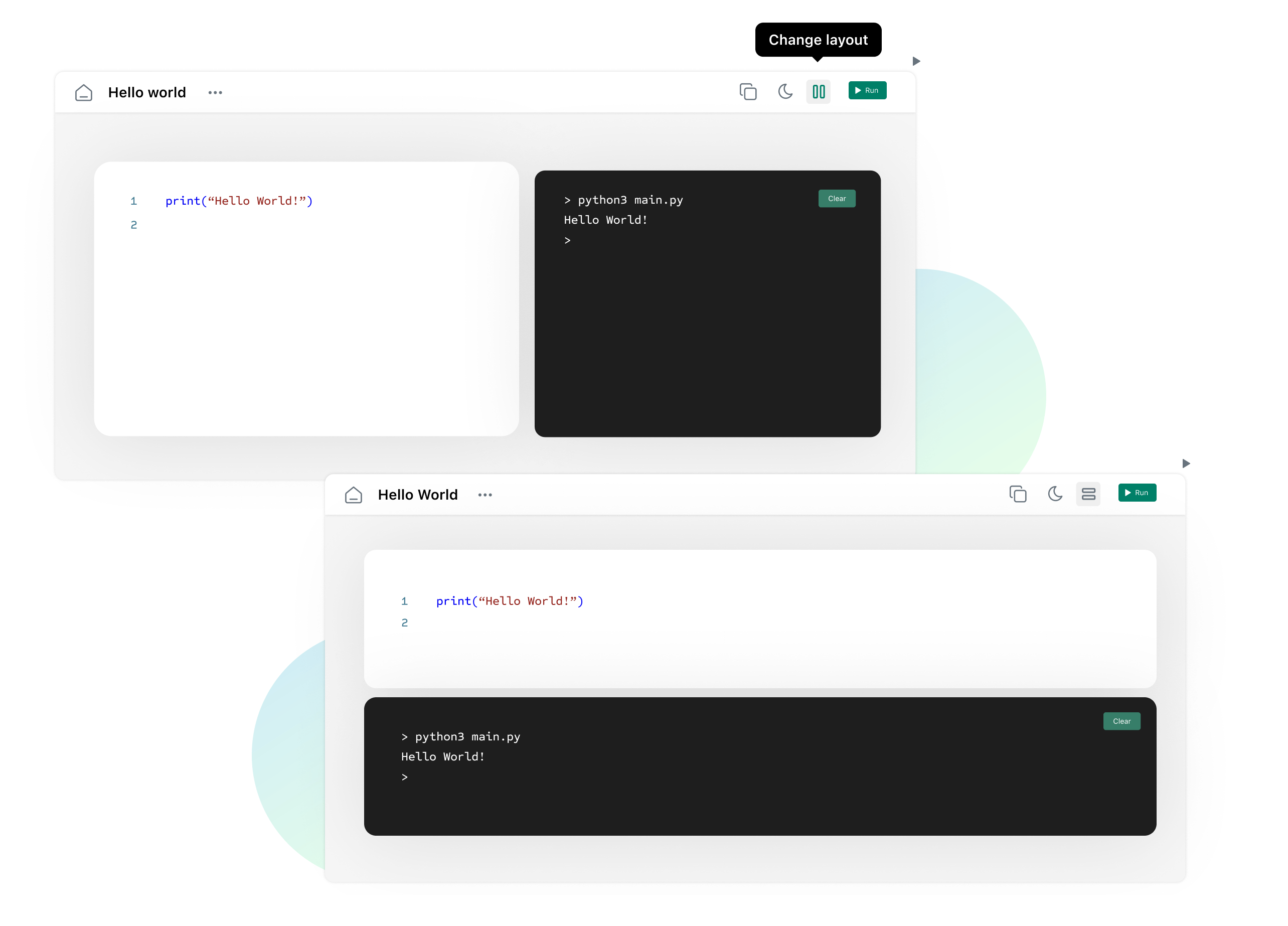Click the Run button in bottom editor

tap(1137, 493)
